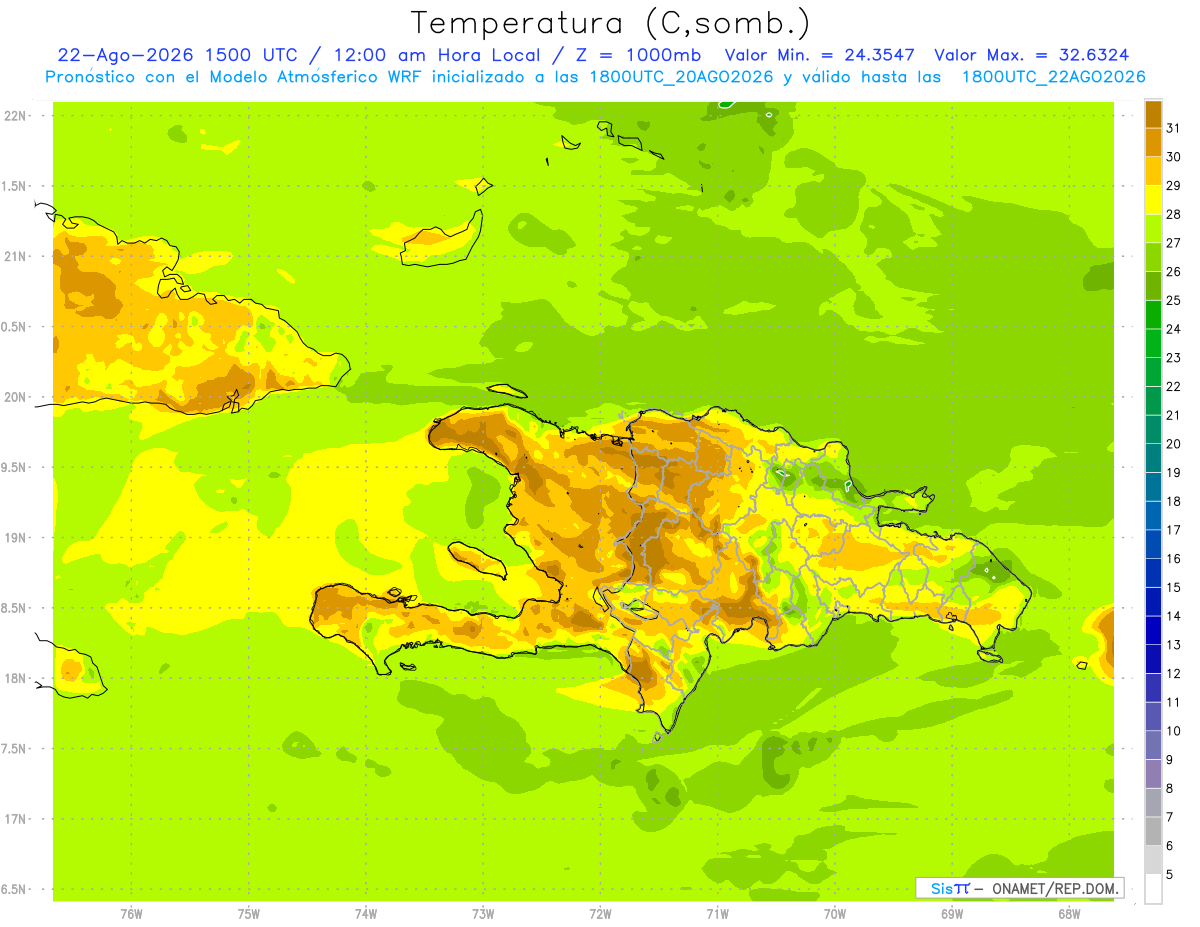Click the colorbar value '27'
The image size is (1200, 927).
pos(1174,243)
